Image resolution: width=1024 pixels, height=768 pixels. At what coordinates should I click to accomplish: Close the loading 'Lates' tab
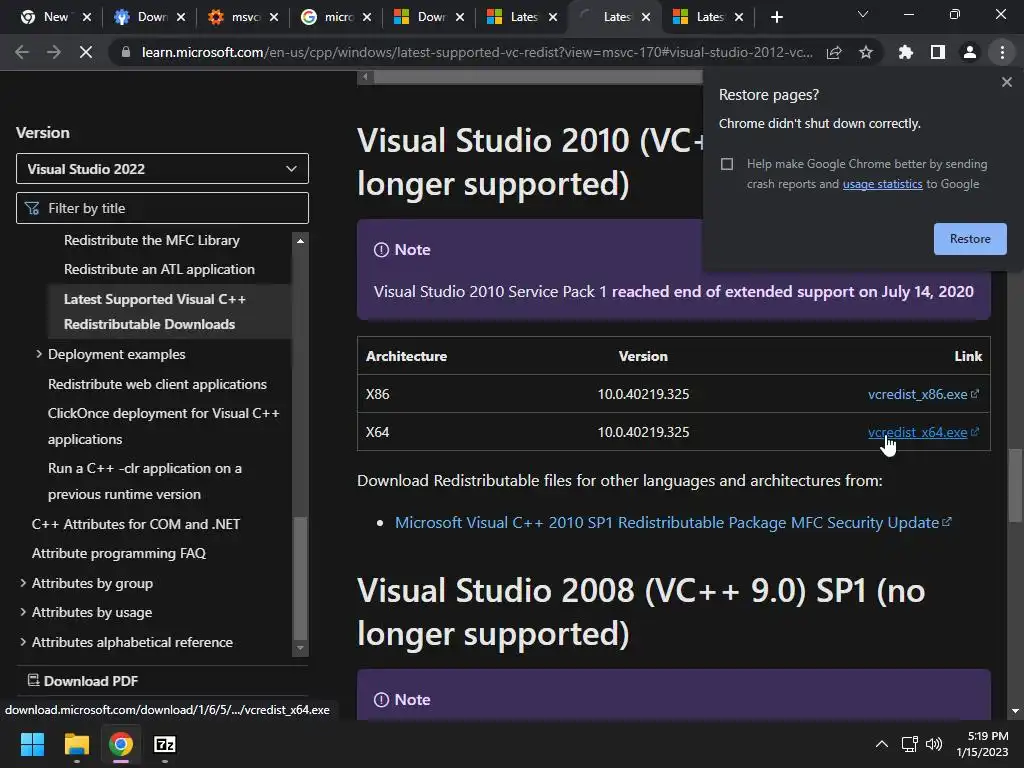pyautogui.click(x=646, y=17)
